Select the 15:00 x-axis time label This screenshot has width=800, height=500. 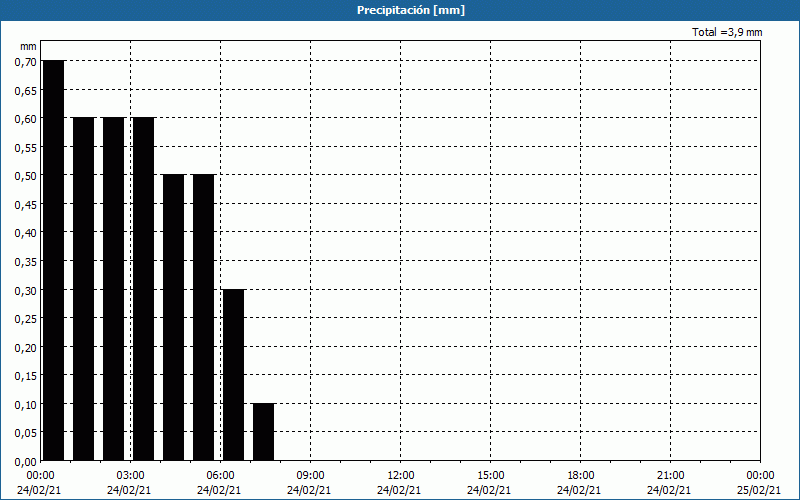(x=491, y=476)
